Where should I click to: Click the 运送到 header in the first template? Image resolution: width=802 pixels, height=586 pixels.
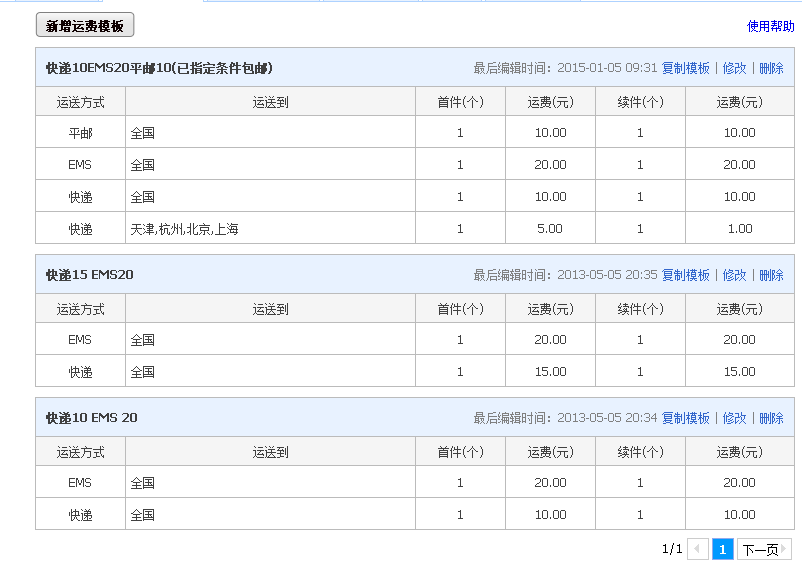click(x=270, y=102)
